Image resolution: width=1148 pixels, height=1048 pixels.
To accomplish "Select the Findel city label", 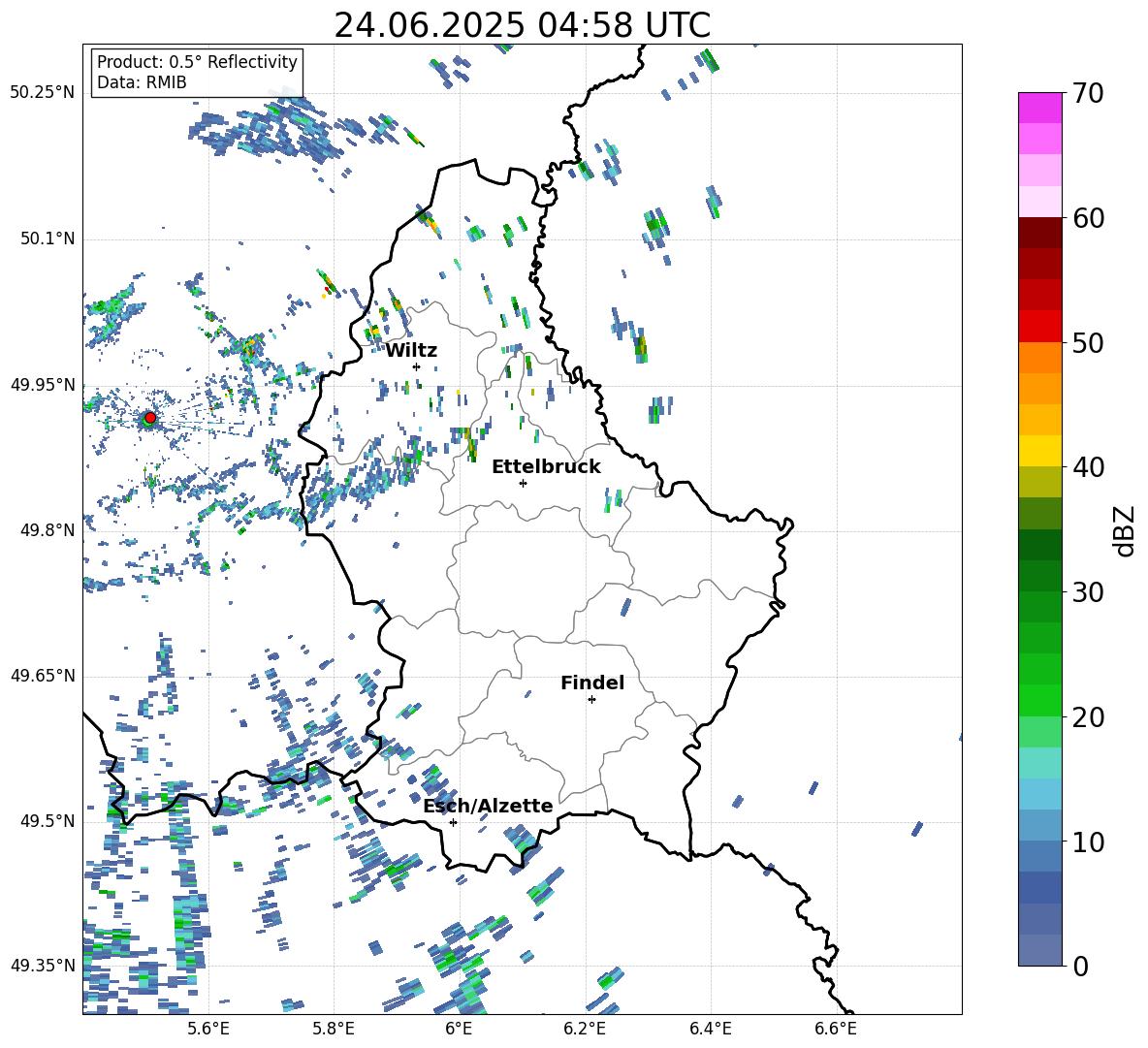I will 592,683.
